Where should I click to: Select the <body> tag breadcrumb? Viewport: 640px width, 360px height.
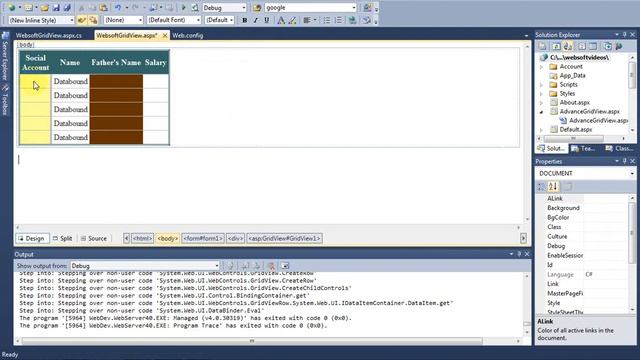click(x=167, y=238)
